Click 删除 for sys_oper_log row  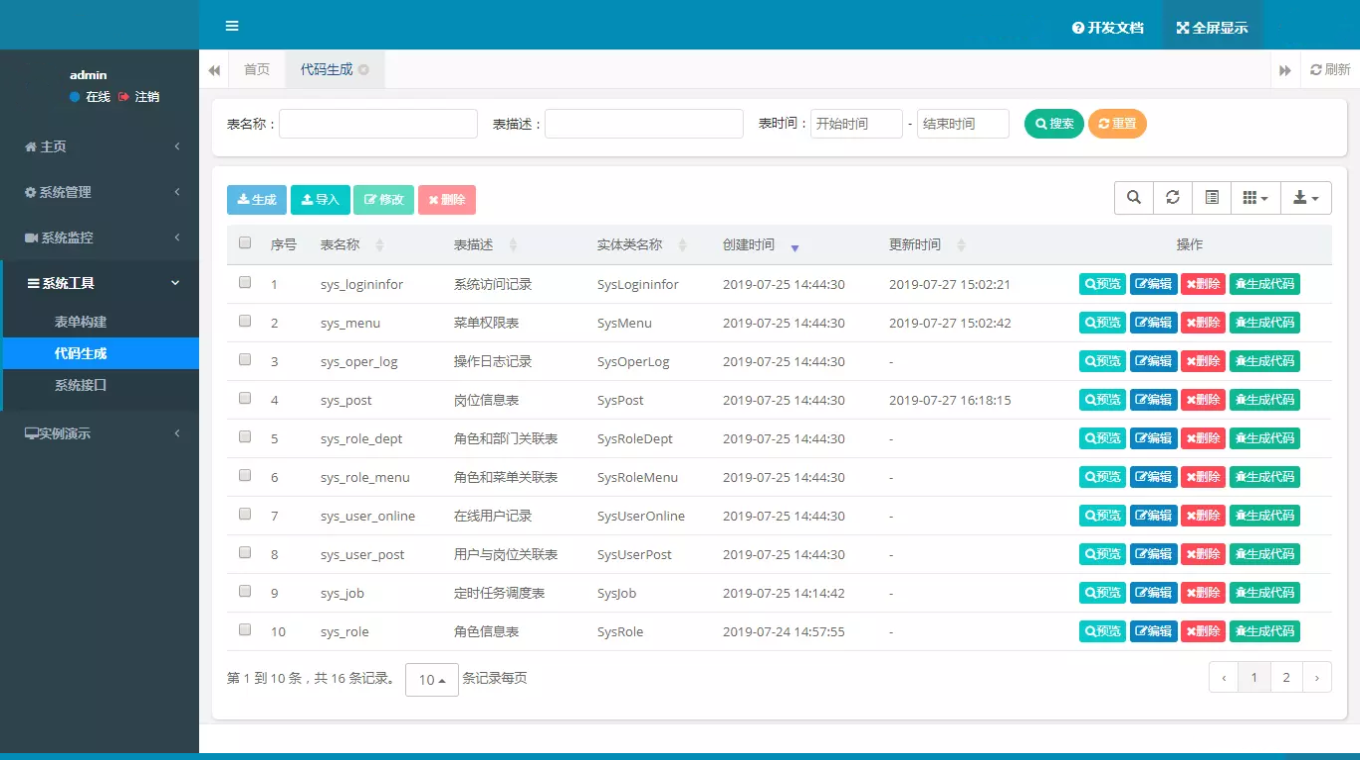pos(1203,361)
